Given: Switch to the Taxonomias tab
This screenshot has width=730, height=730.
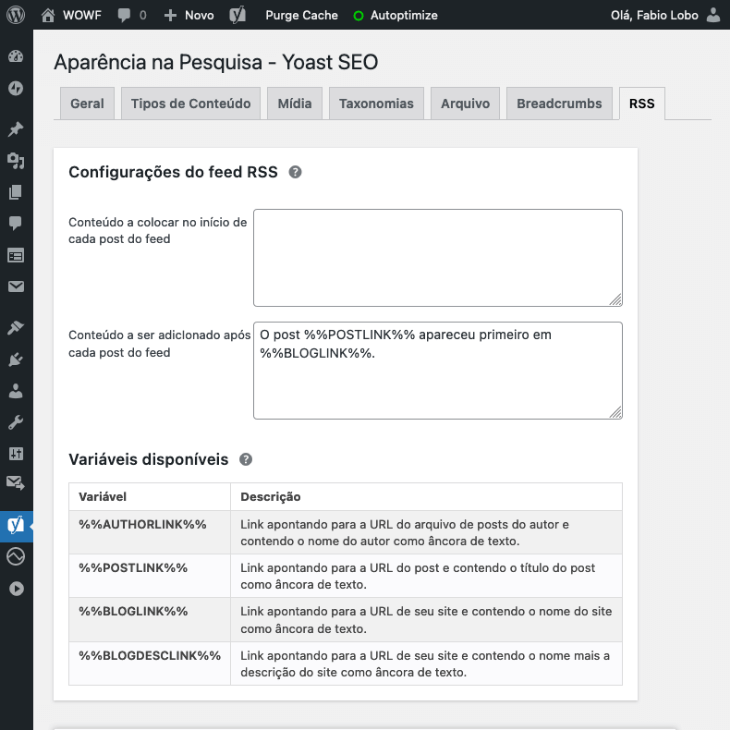Looking at the screenshot, I should pos(376,103).
